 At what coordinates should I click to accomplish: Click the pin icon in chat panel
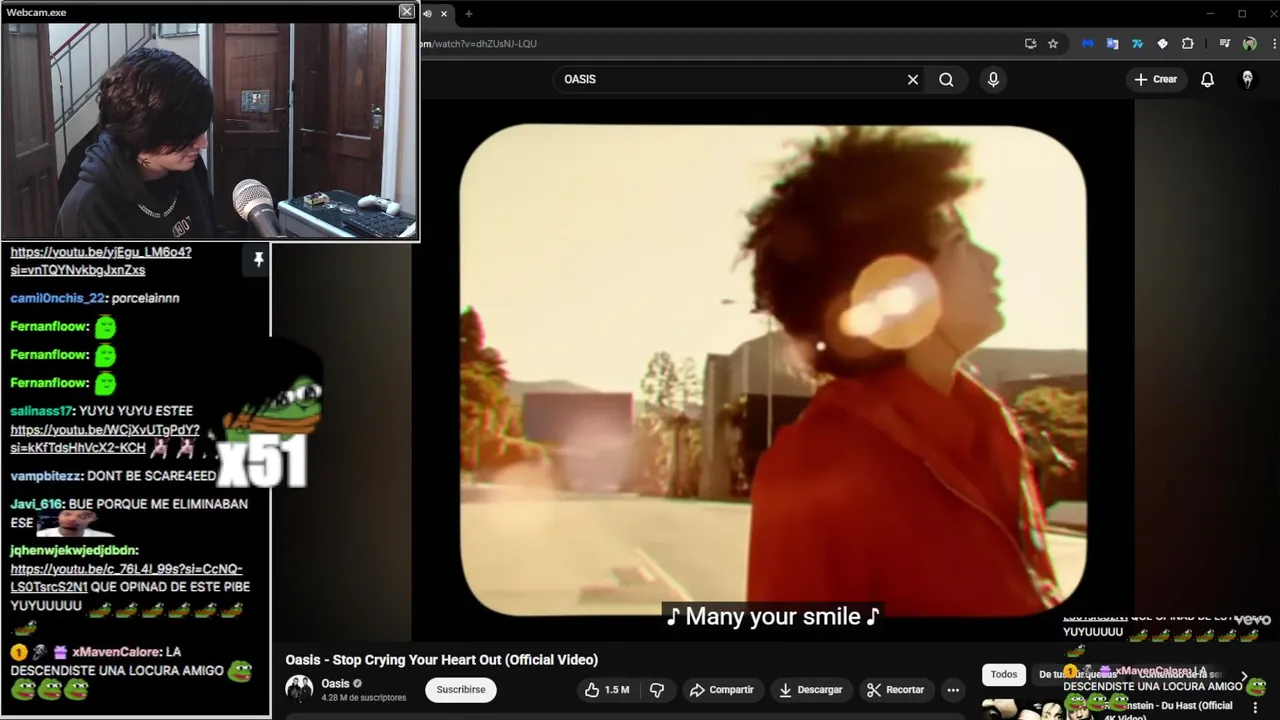pyautogui.click(x=258, y=260)
